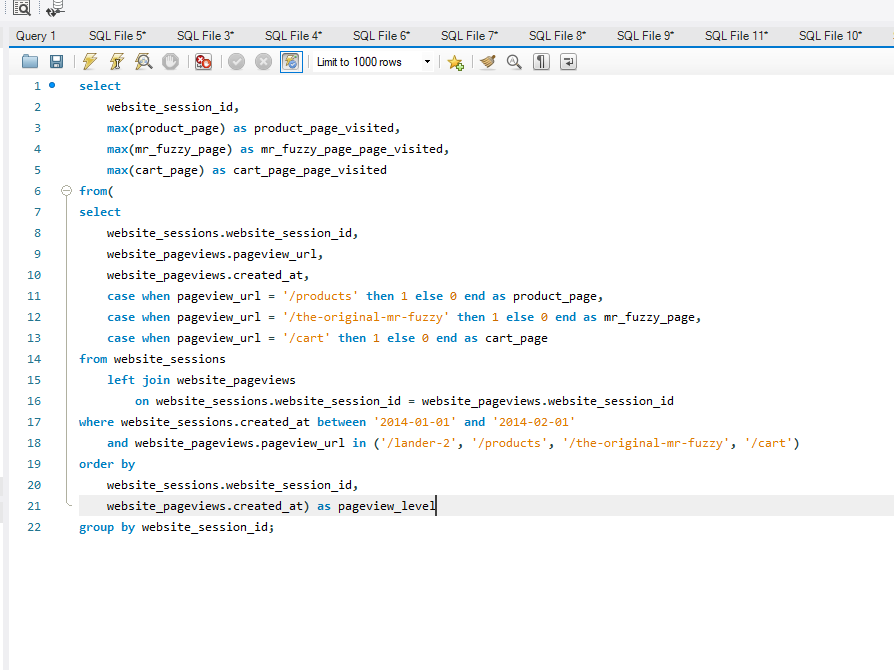The height and width of the screenshot is (670, 894).
Task: Click '2014-02-01' date string on line 17
Action: pyautogui.click(x=534, y=422)
